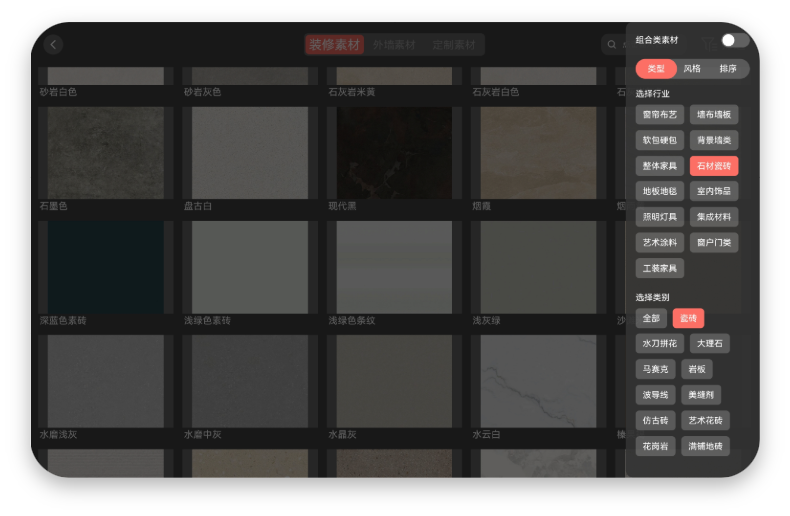This screenshot has width=790, height=516.
Task: Click the back arrow icon
Action: click(x=53, y=44)
